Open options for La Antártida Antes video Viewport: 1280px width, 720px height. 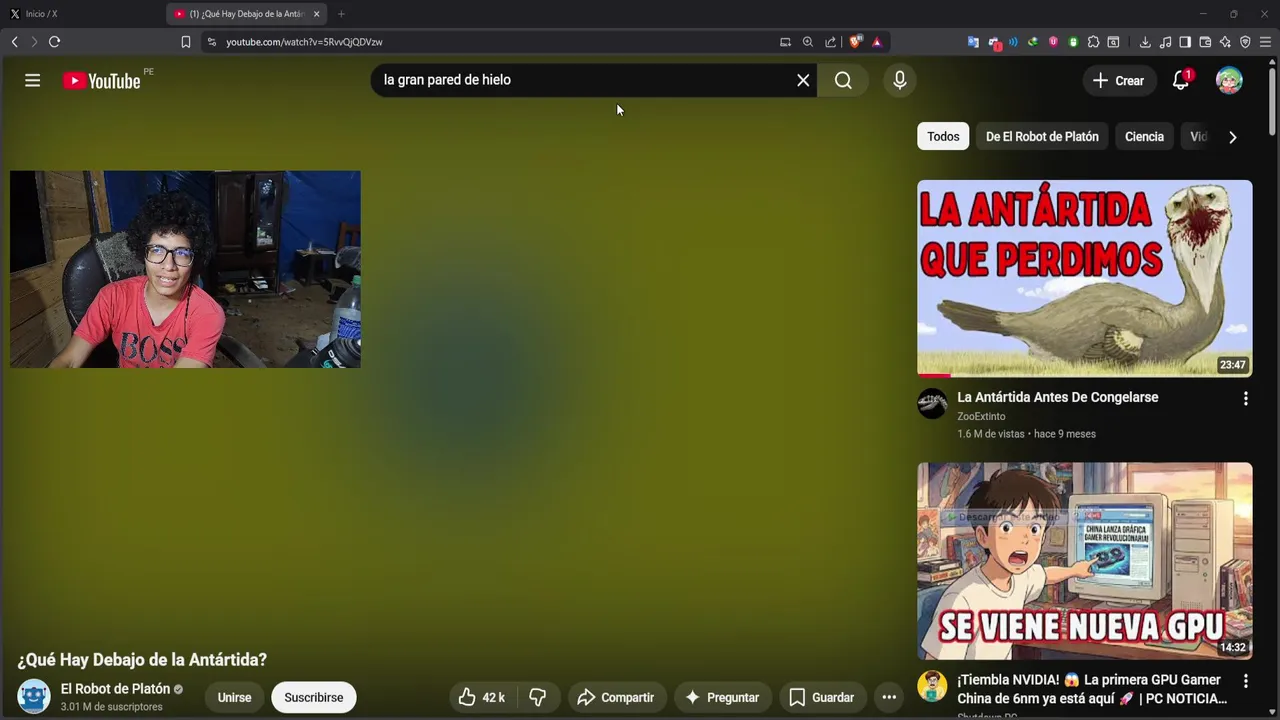[1245, 399]
